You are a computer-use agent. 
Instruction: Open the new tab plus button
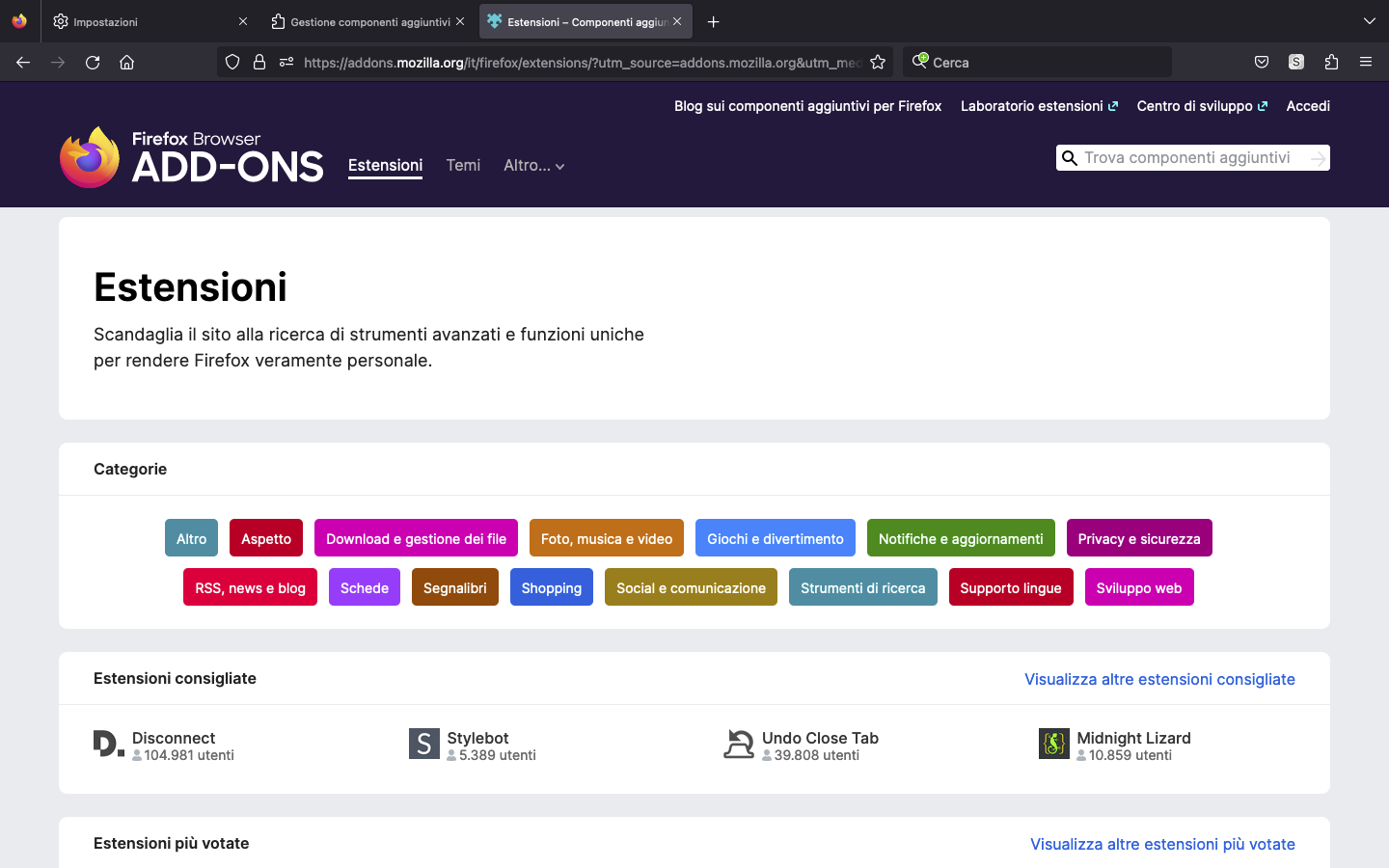[714, 21]
